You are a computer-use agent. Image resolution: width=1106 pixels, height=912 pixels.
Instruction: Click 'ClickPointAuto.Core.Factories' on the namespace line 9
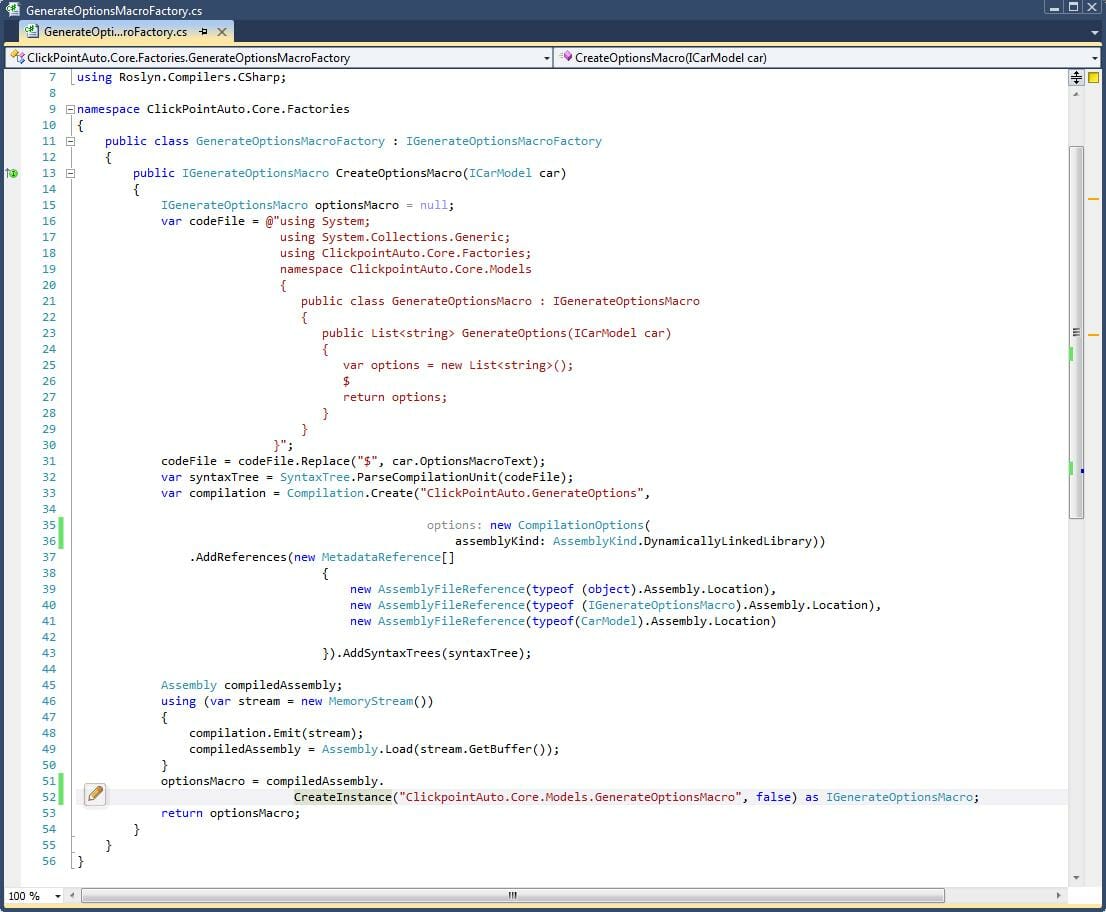click(248, 109)
